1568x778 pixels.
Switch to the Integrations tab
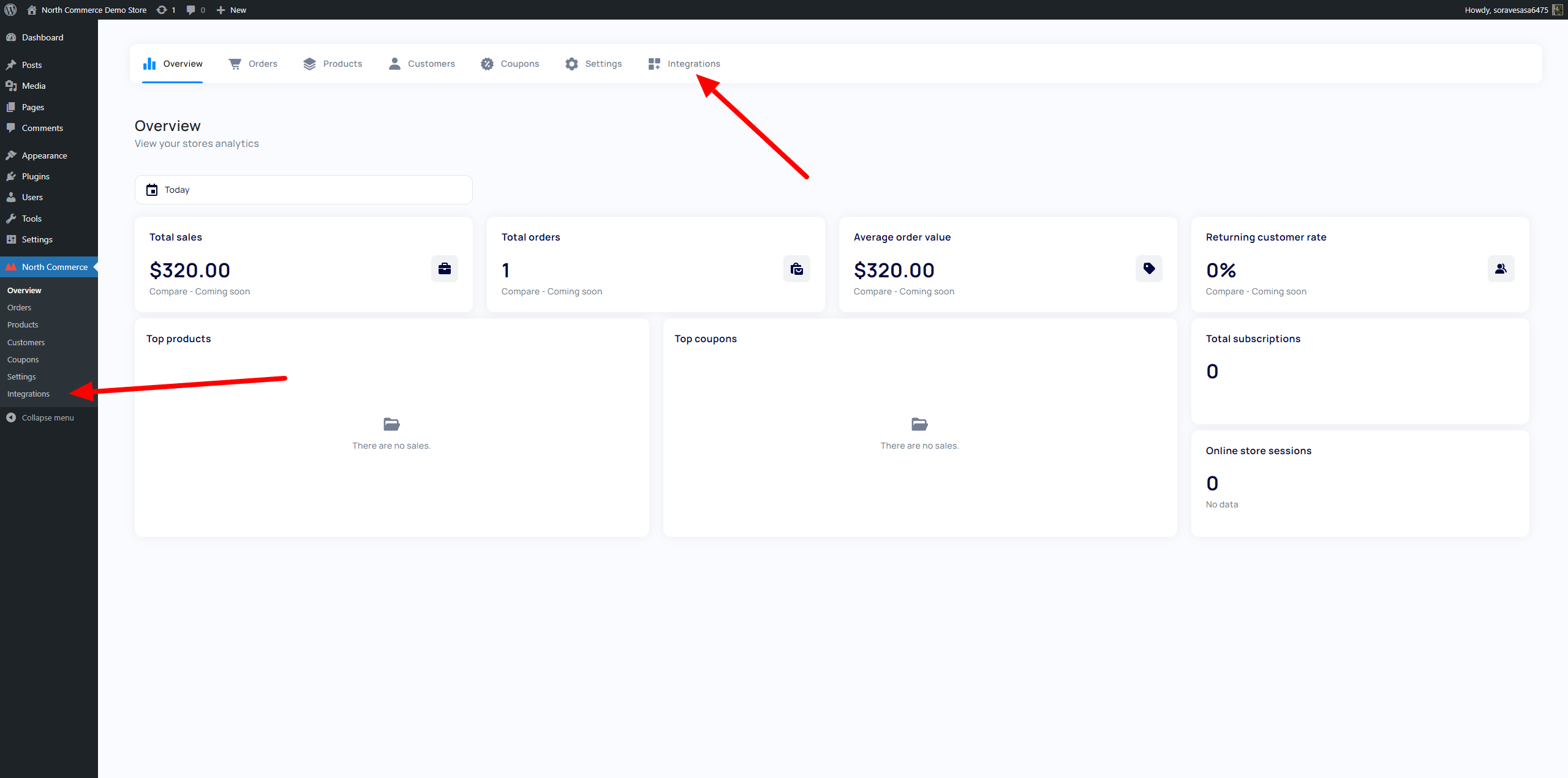pos(684,64)
